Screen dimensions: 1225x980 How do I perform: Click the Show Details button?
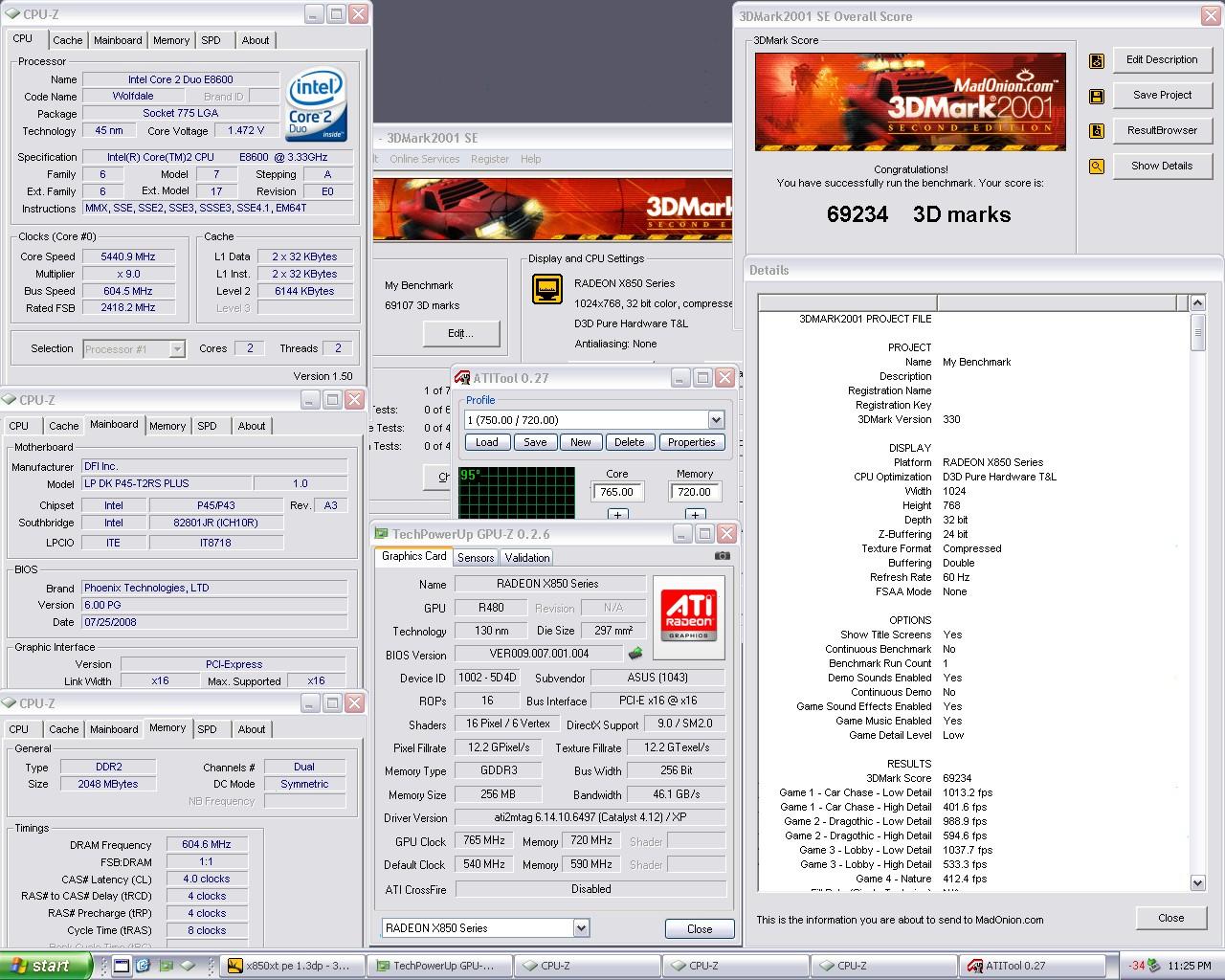1162,166
